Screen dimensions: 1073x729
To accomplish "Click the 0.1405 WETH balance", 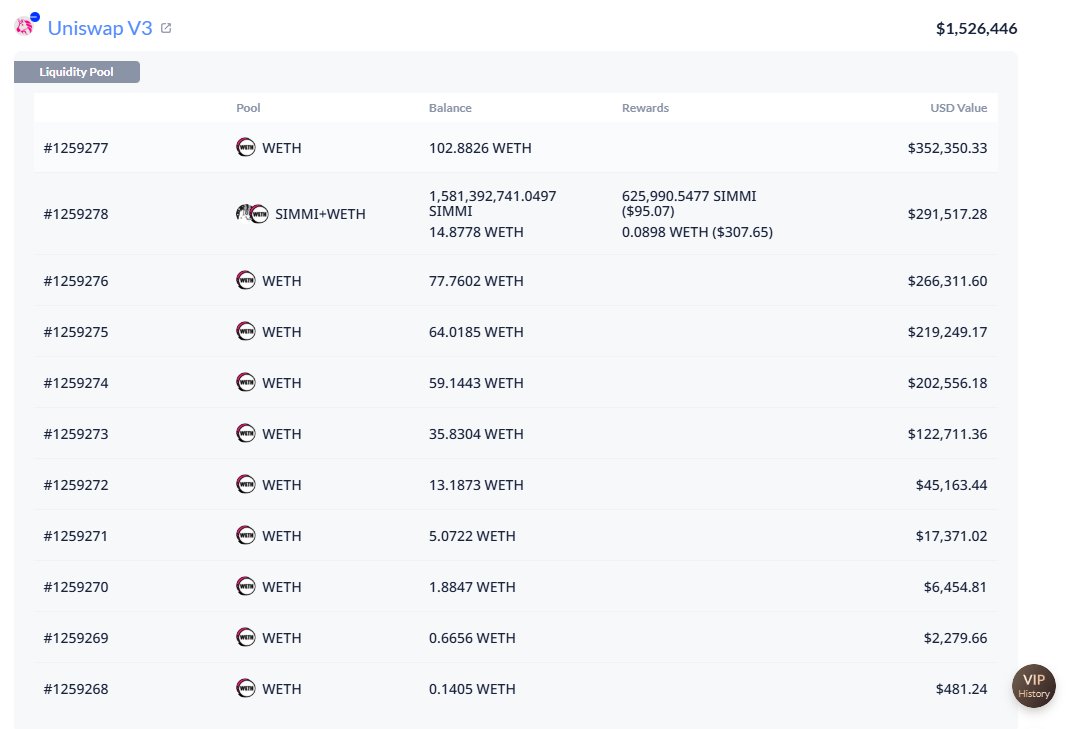I will (x=472, y=689).
